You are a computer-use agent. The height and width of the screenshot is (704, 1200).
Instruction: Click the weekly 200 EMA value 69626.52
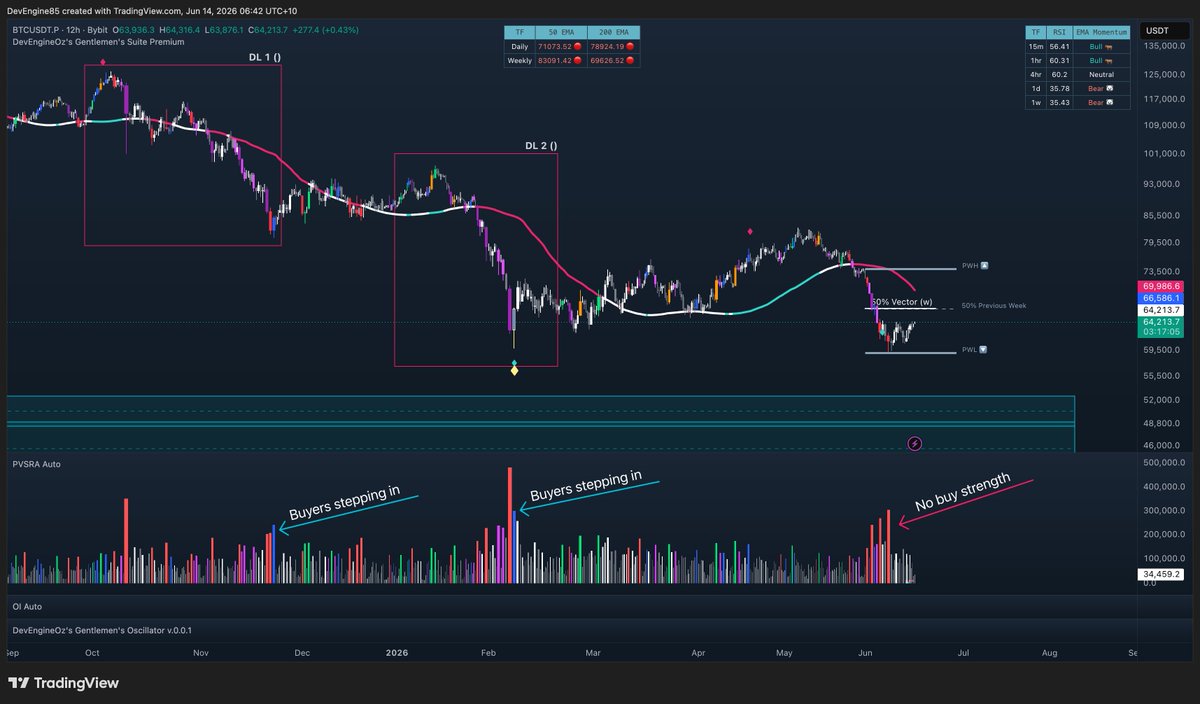pos(605,60)
